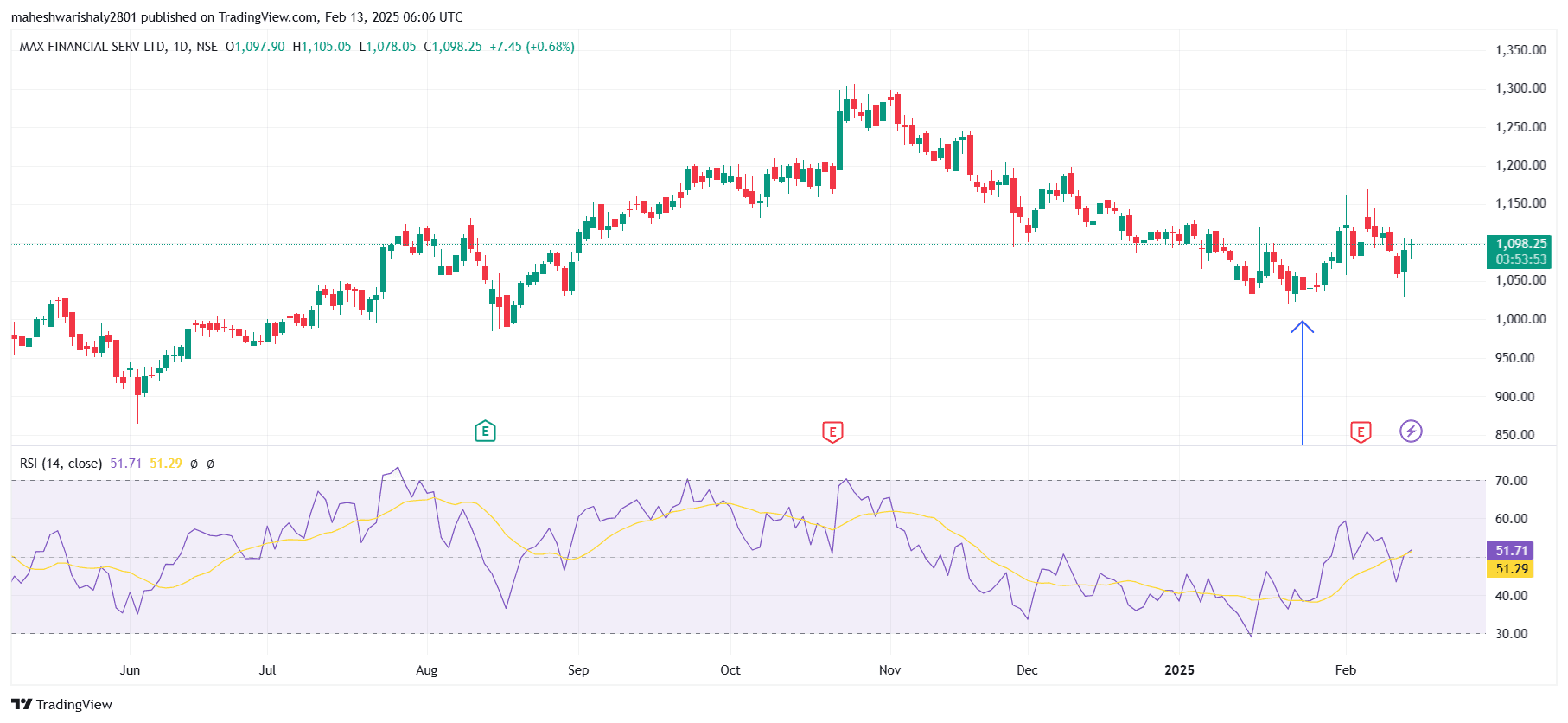The image size is (1568, 723).
Task: Click the open value O1,097.90 in header
Action: click(255, 47)
